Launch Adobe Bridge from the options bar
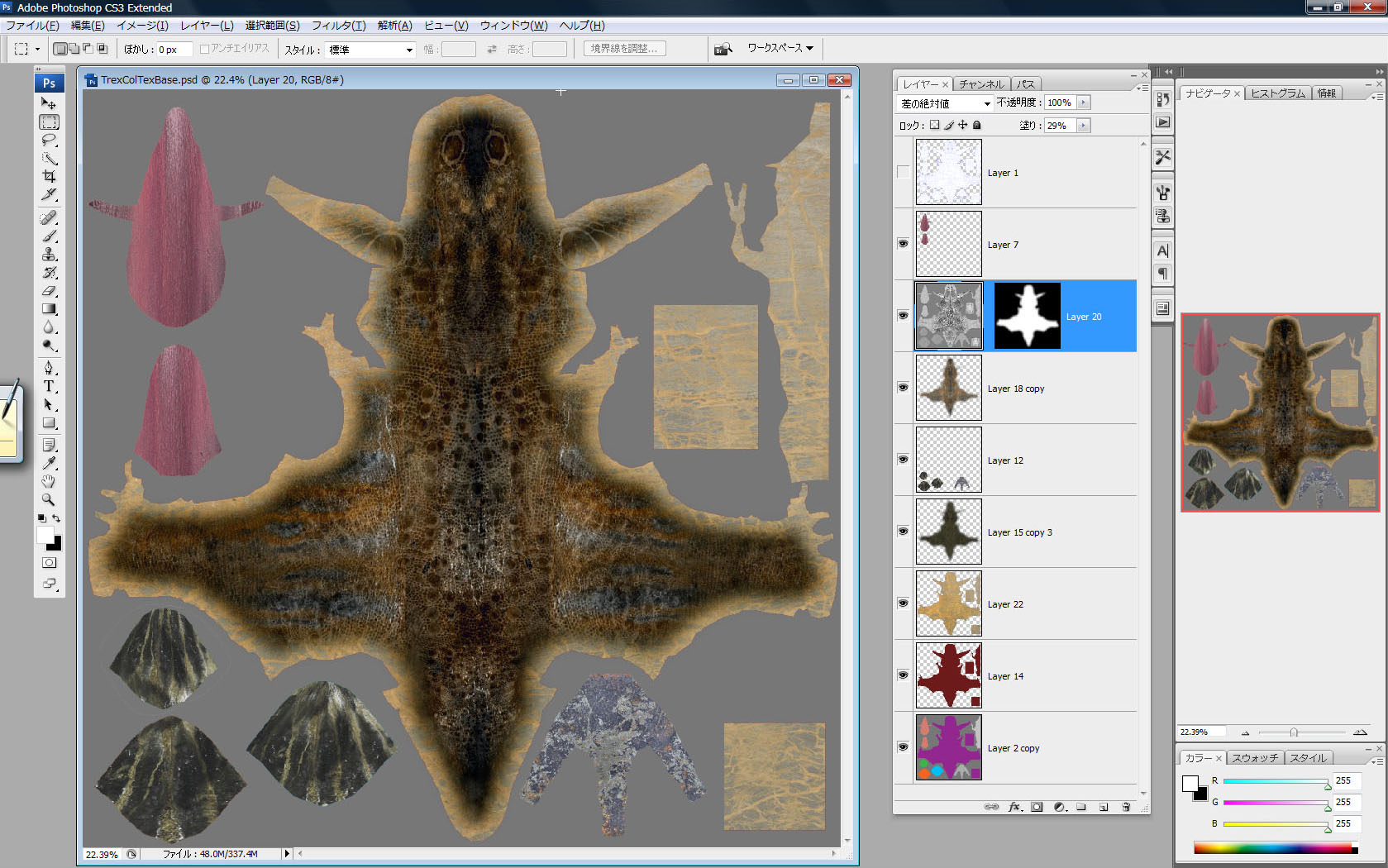 [723, 48]
